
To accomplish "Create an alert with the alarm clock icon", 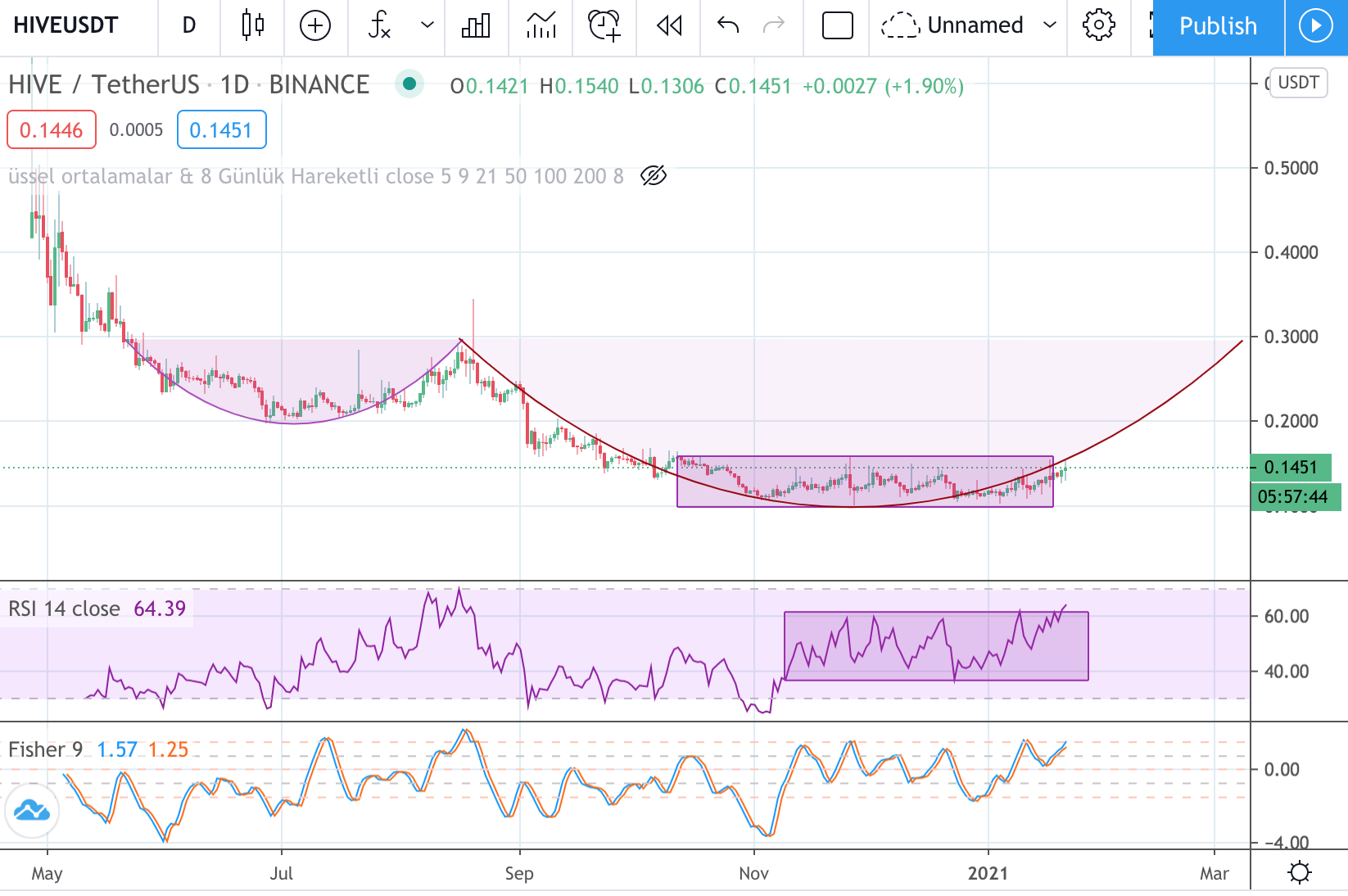I will click(x=604, y=25).
